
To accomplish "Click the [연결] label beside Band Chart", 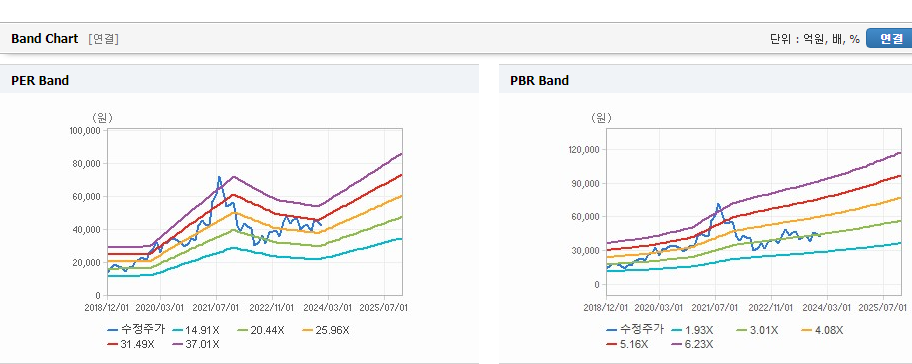I will 104,39.
